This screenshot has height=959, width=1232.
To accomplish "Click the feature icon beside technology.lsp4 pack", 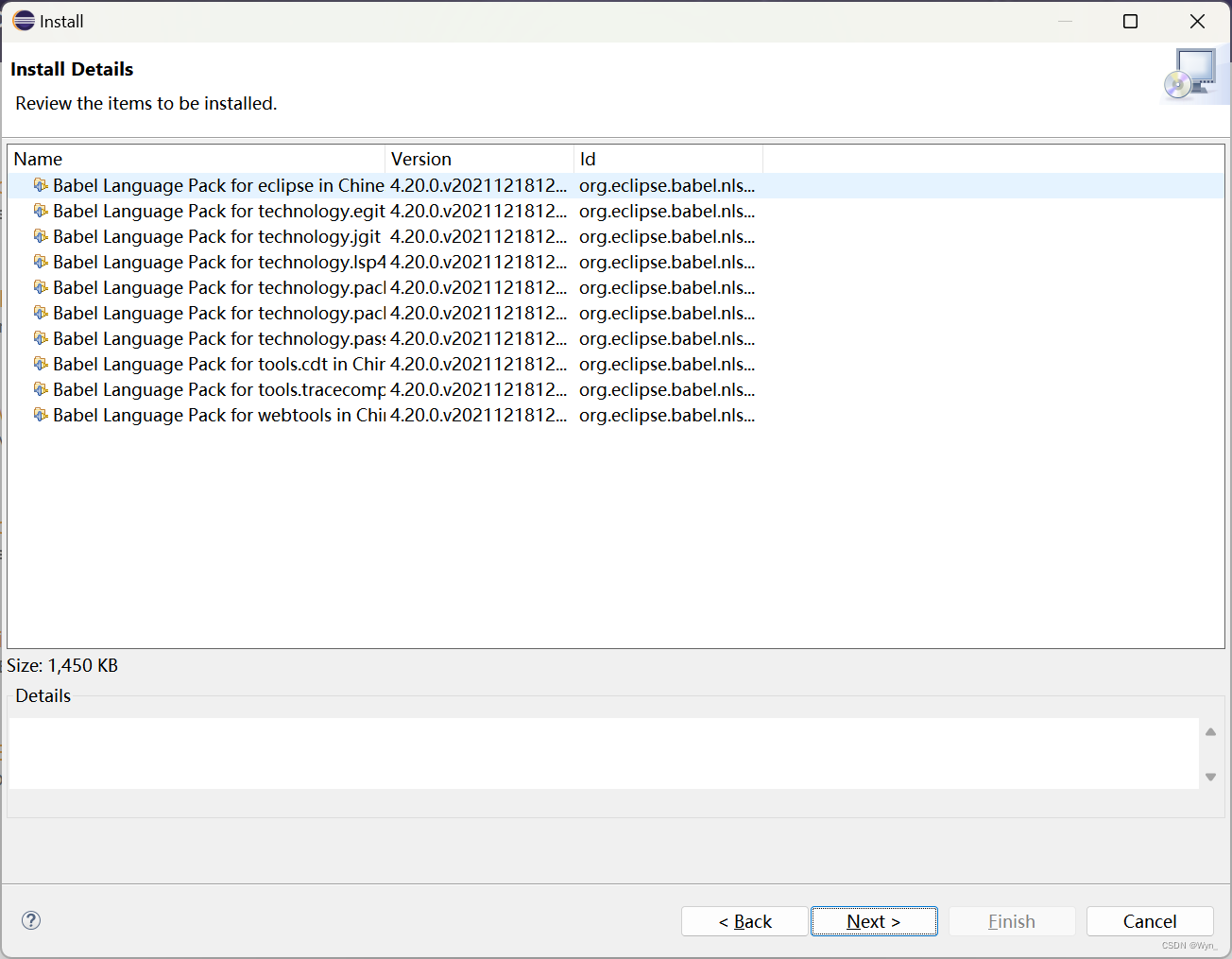I will [x=41, y=262].
